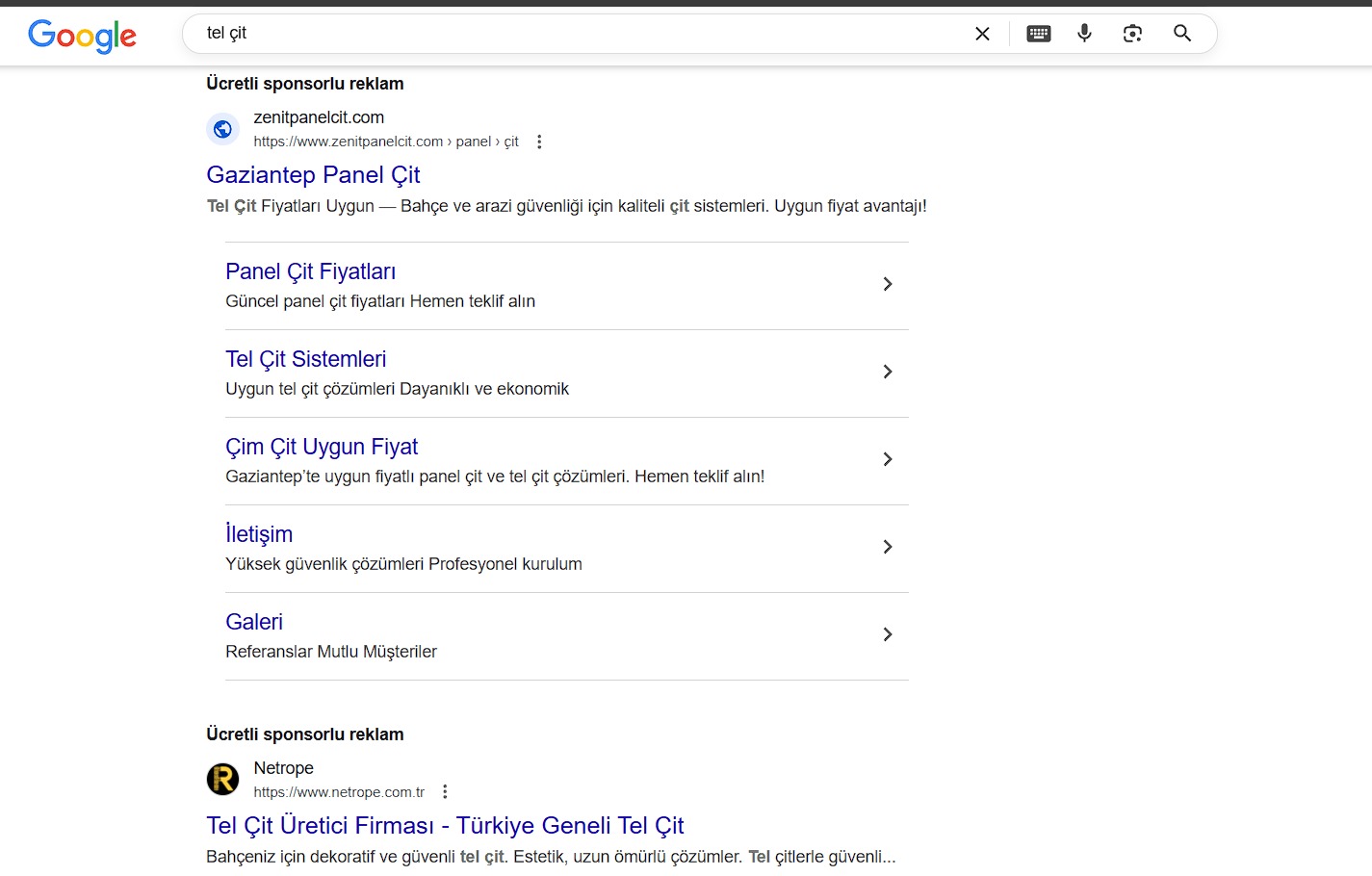This screenshot has width=1372, height=876.
Task: Click the Netrope site logo icon
Action: pyautogui.click(x=222, y=779)
